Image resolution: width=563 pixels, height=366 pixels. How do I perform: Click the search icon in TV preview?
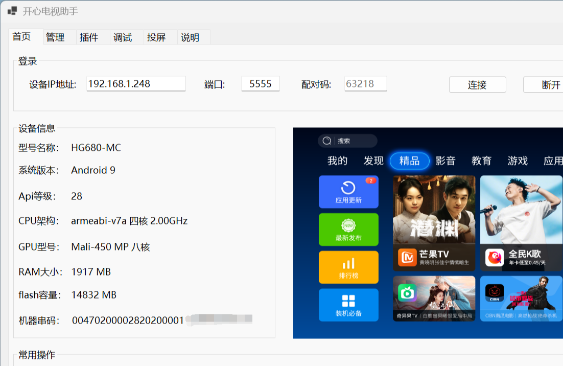[x=327, y=141]
